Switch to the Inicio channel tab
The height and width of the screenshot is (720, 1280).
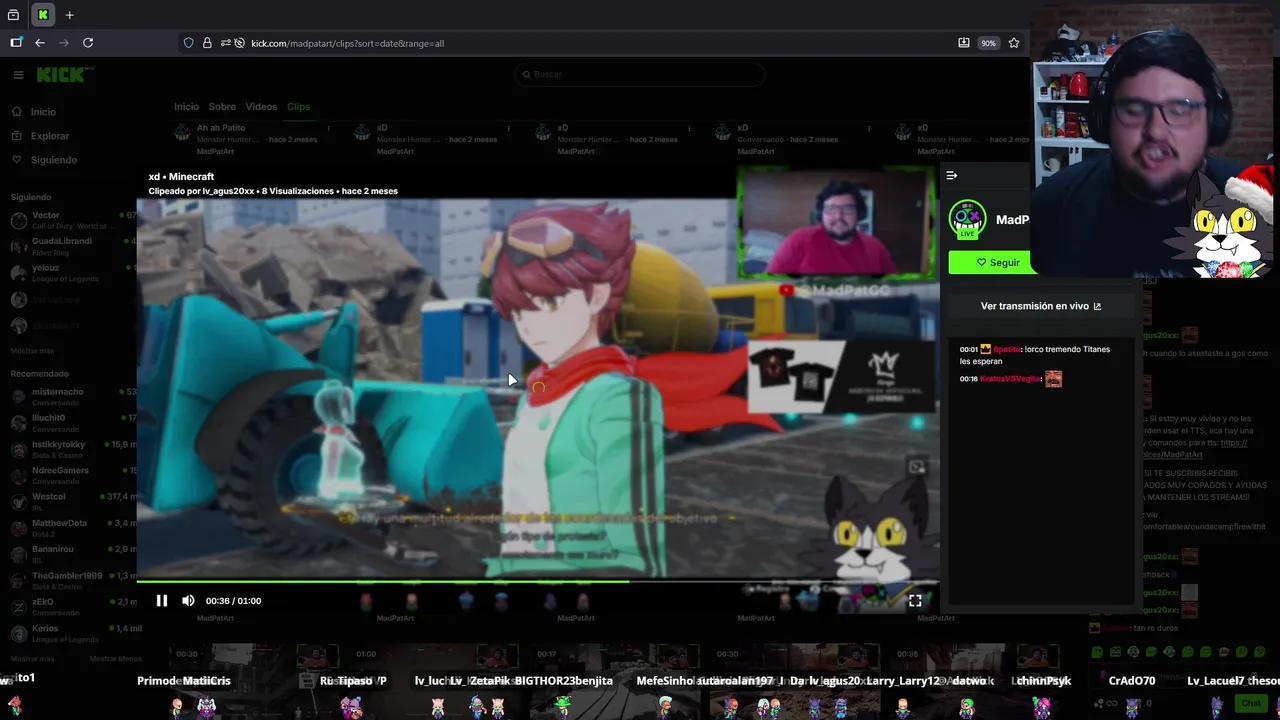coord(186,107)
